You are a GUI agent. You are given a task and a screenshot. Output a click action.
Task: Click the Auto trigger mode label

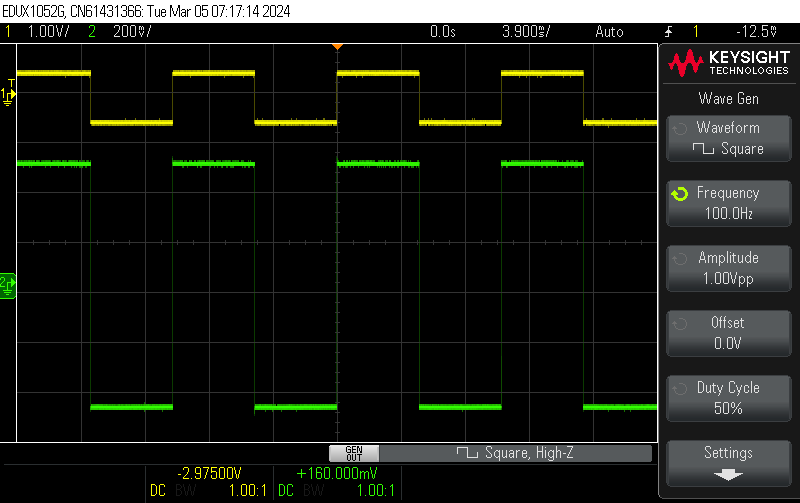(x=609, y=32)
